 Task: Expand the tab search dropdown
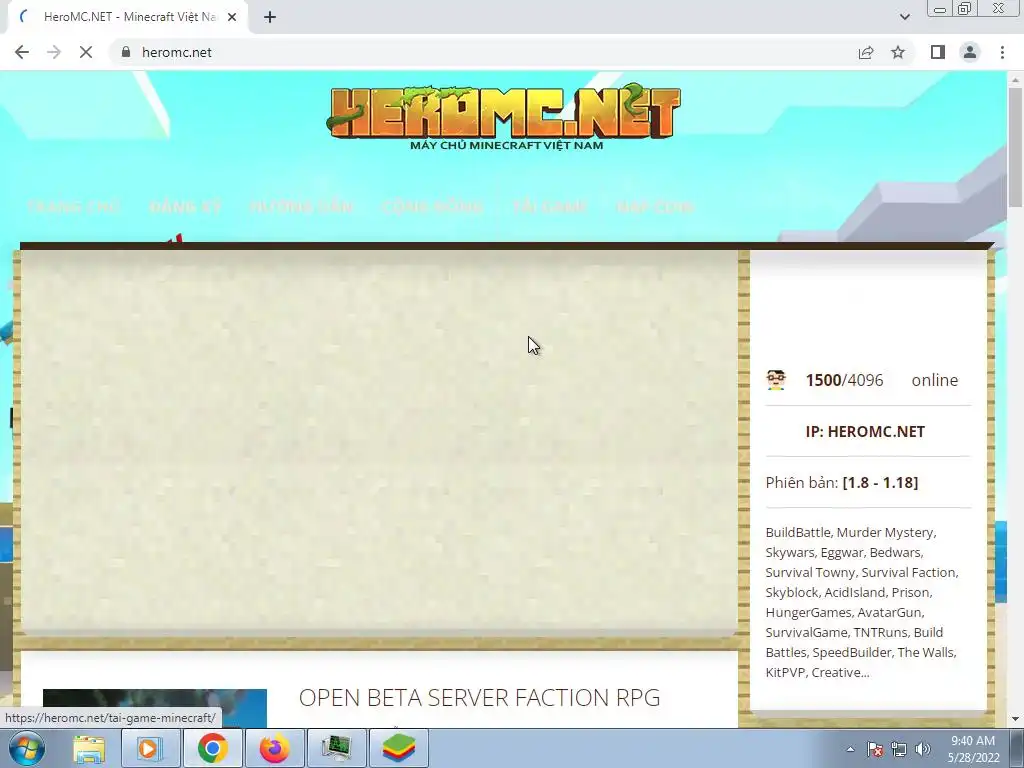tap(904, 17)
